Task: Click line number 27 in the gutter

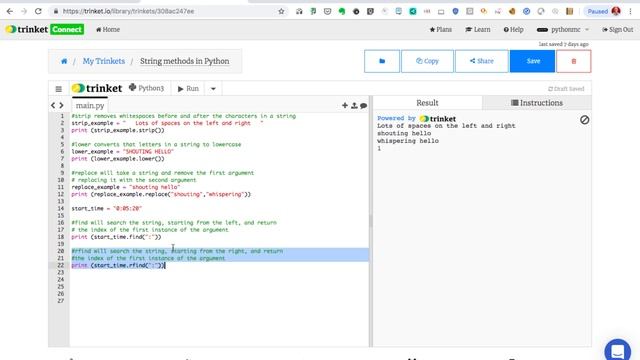Action: [x=60, y=301]
